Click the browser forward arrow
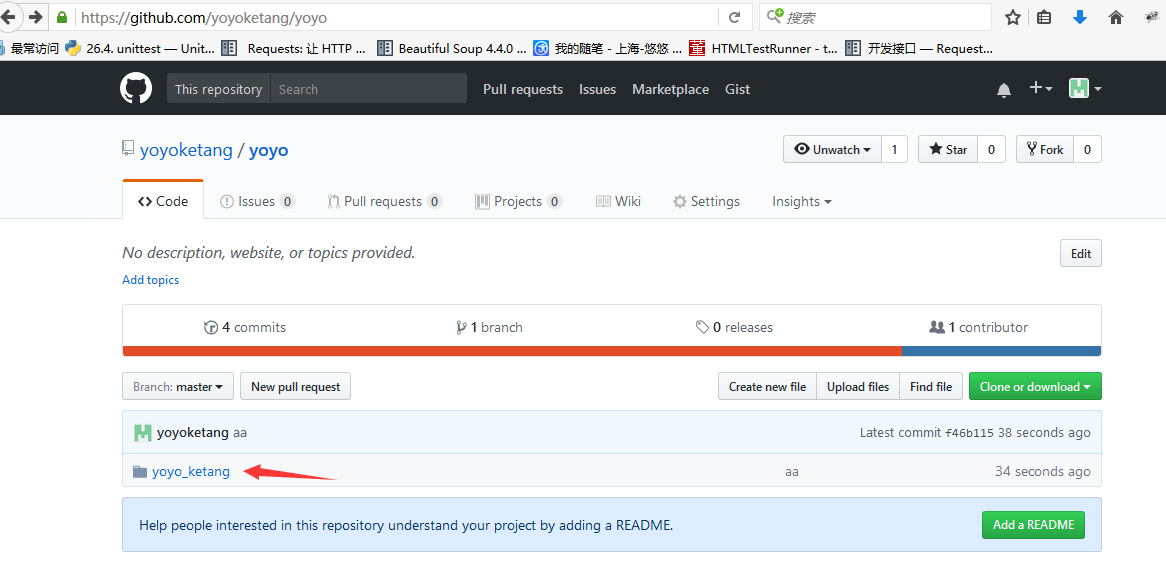 [35, 16]
